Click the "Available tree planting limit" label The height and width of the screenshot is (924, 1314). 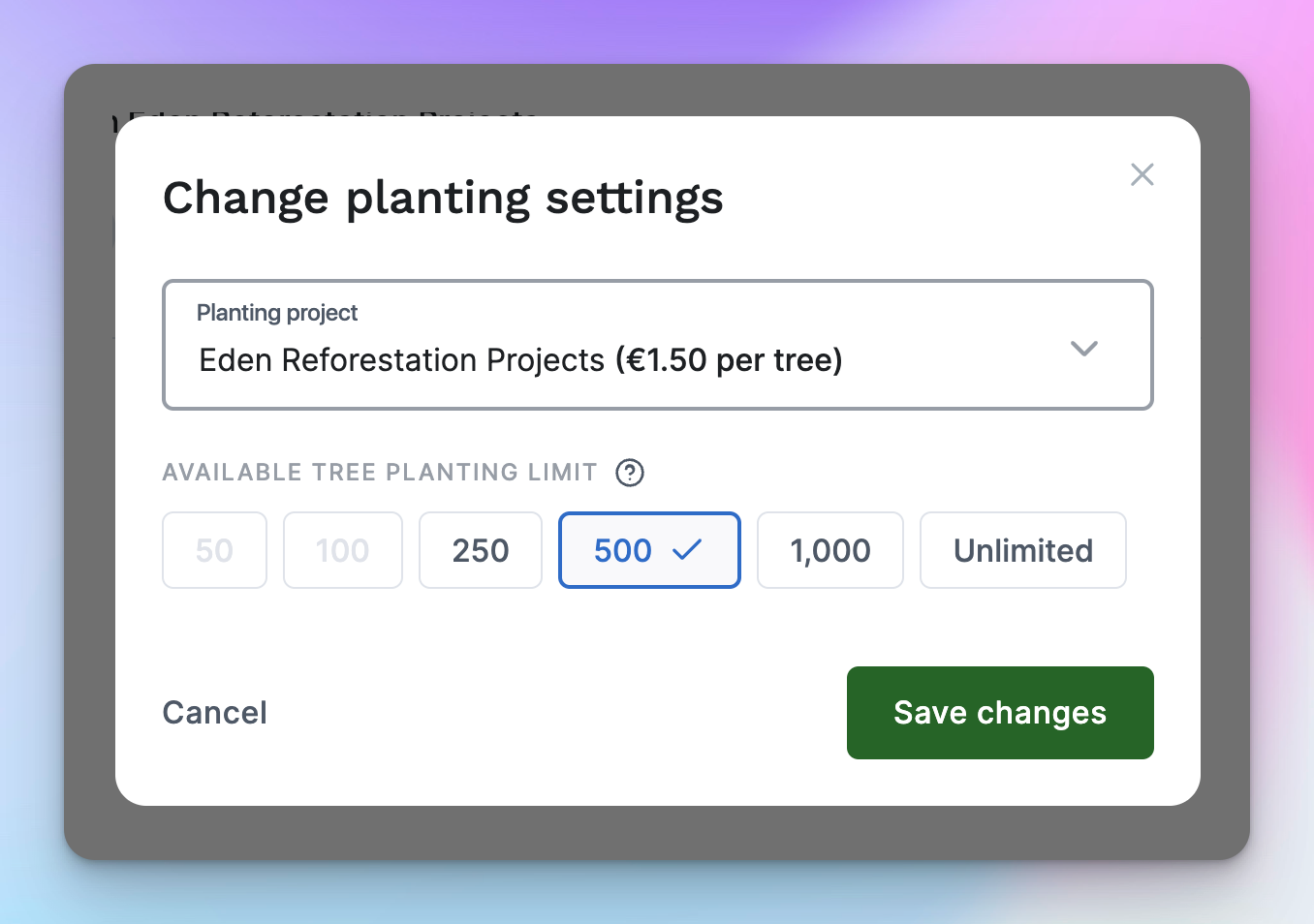[x=380, y=473]
